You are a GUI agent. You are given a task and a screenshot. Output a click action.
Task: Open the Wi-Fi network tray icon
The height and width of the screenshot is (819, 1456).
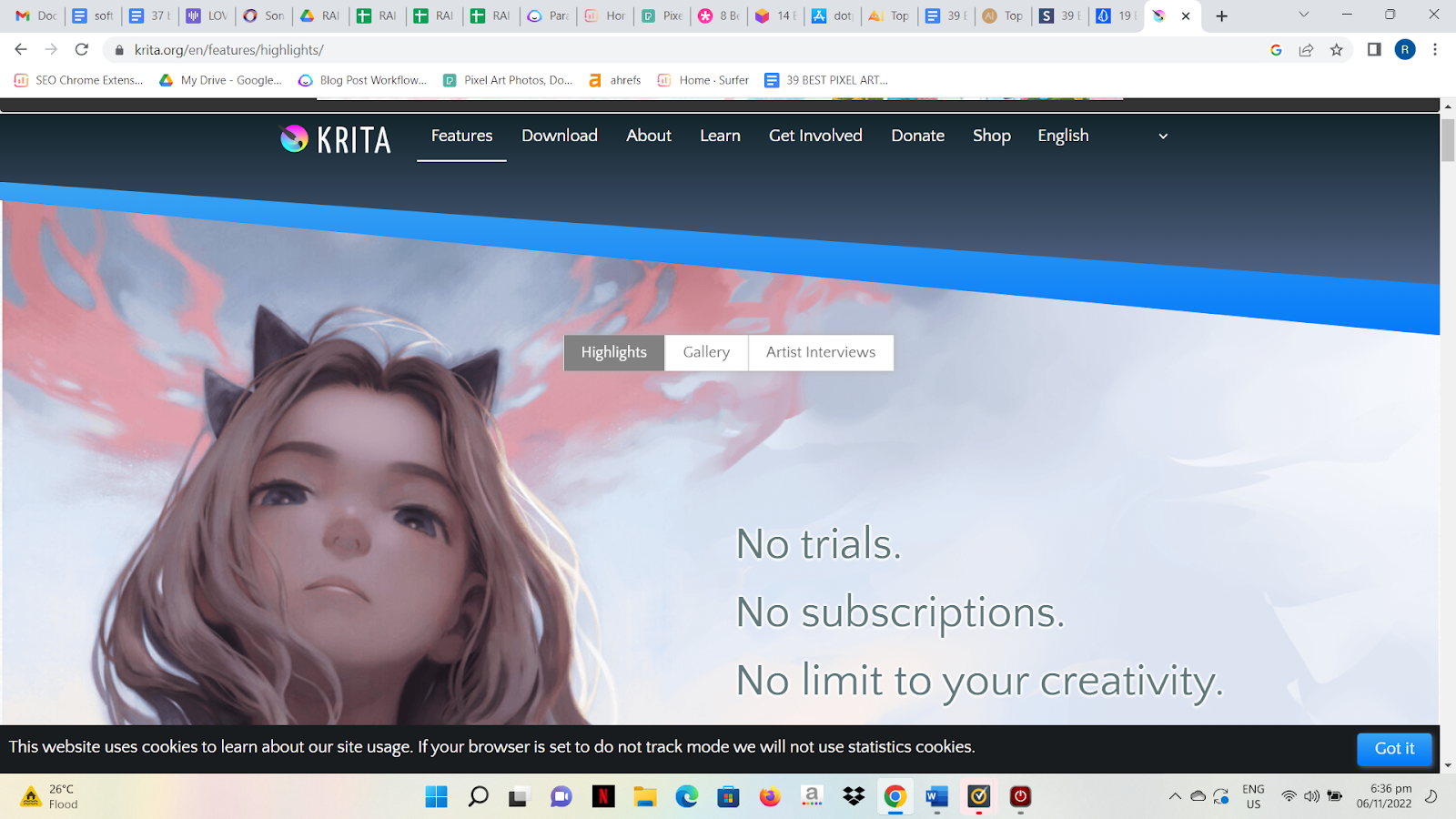click(x=1289, y=797)
